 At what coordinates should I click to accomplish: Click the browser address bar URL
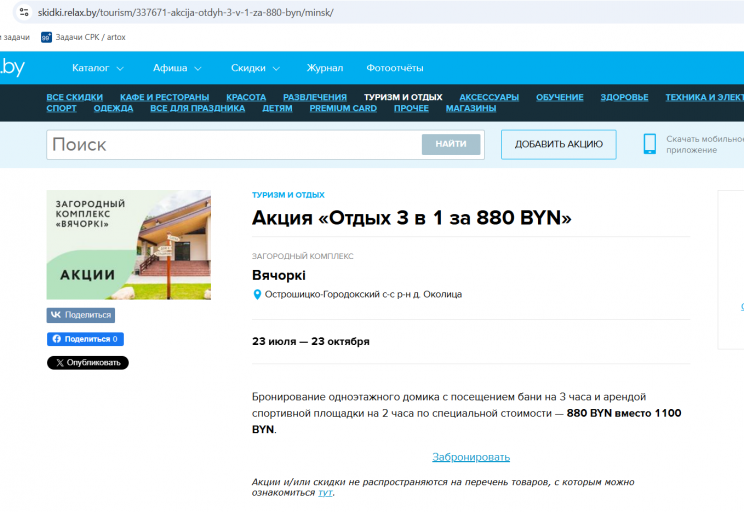(x=186, y=12)
